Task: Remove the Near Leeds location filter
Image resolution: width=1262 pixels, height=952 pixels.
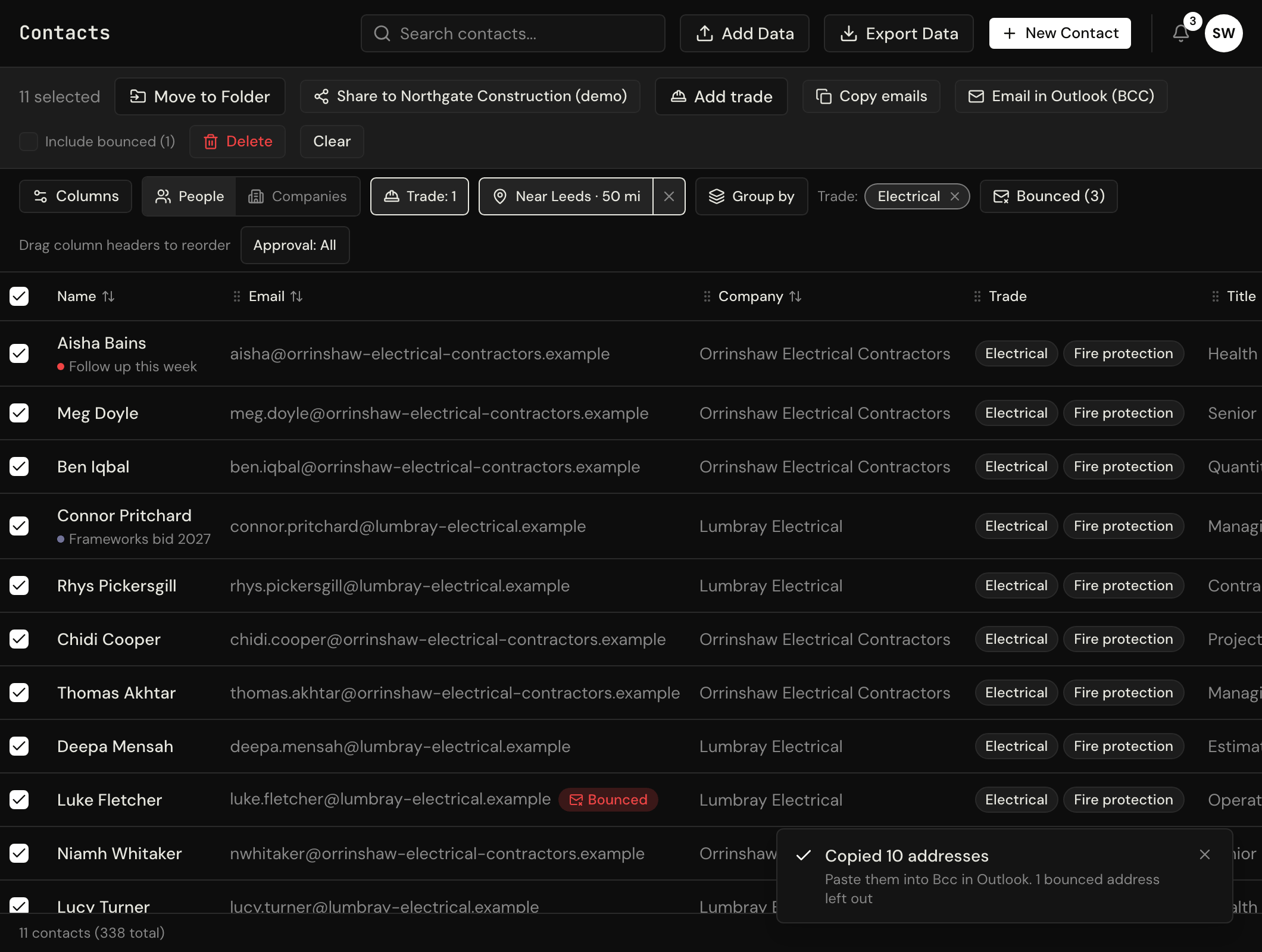Action: [669, 196]
